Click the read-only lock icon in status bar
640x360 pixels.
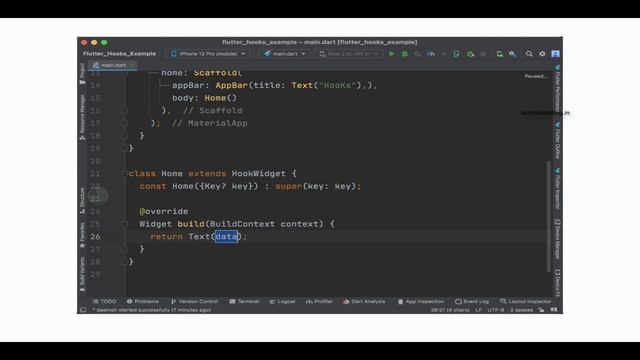point(541,310)
